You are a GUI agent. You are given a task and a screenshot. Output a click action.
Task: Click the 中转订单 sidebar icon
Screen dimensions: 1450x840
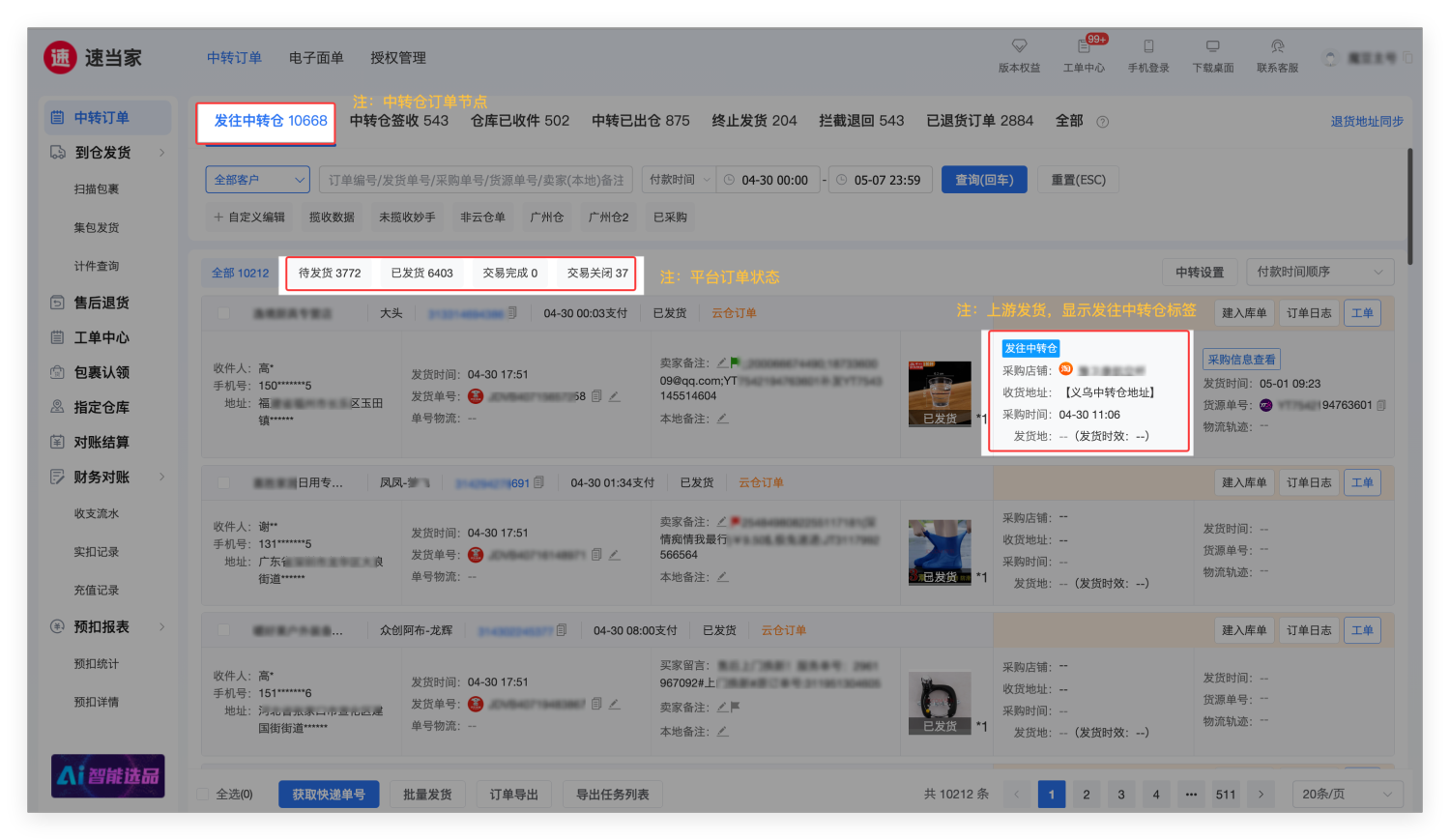[x=57, y=118]
